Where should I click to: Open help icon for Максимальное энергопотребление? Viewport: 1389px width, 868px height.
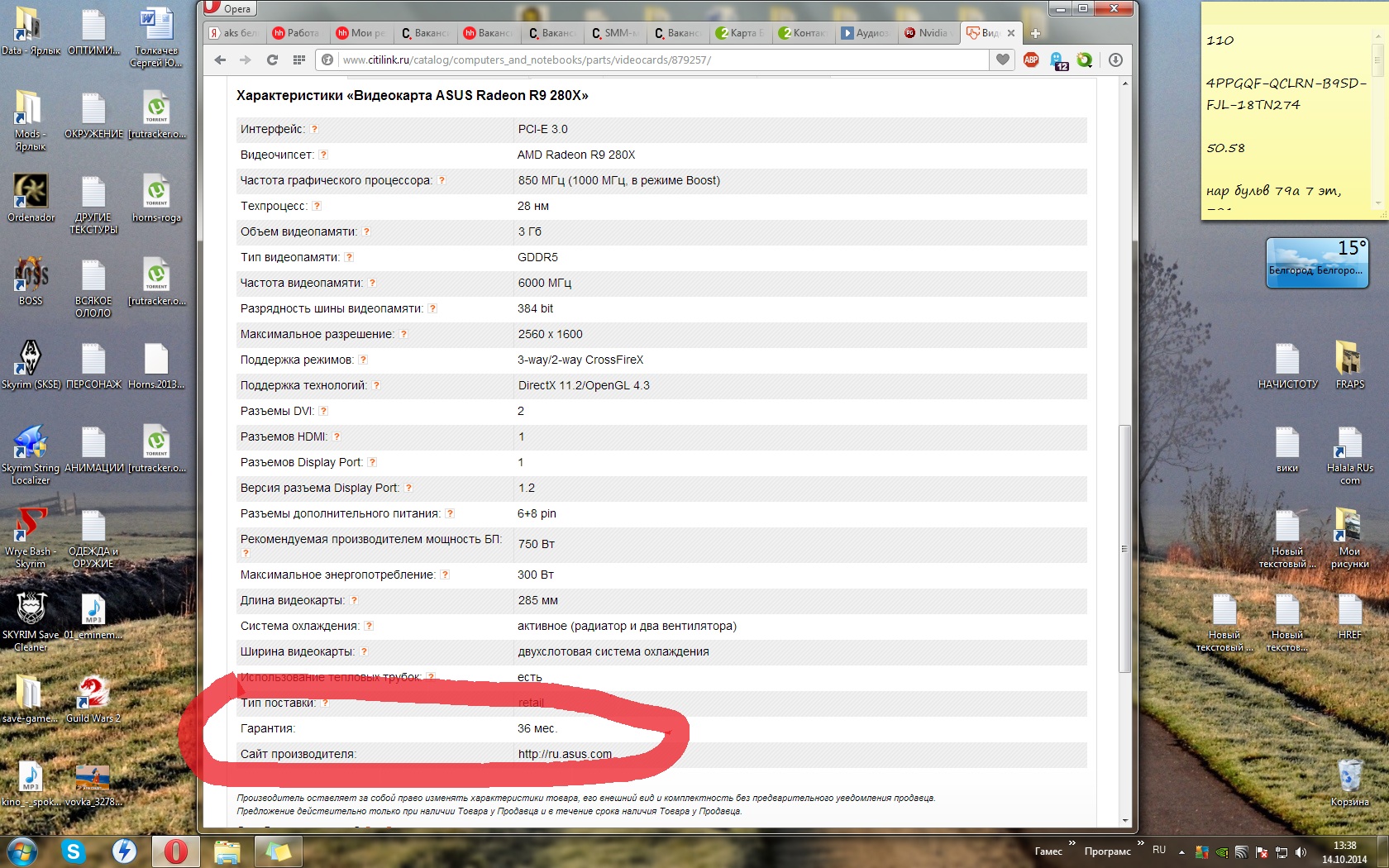tap(445, 575)
